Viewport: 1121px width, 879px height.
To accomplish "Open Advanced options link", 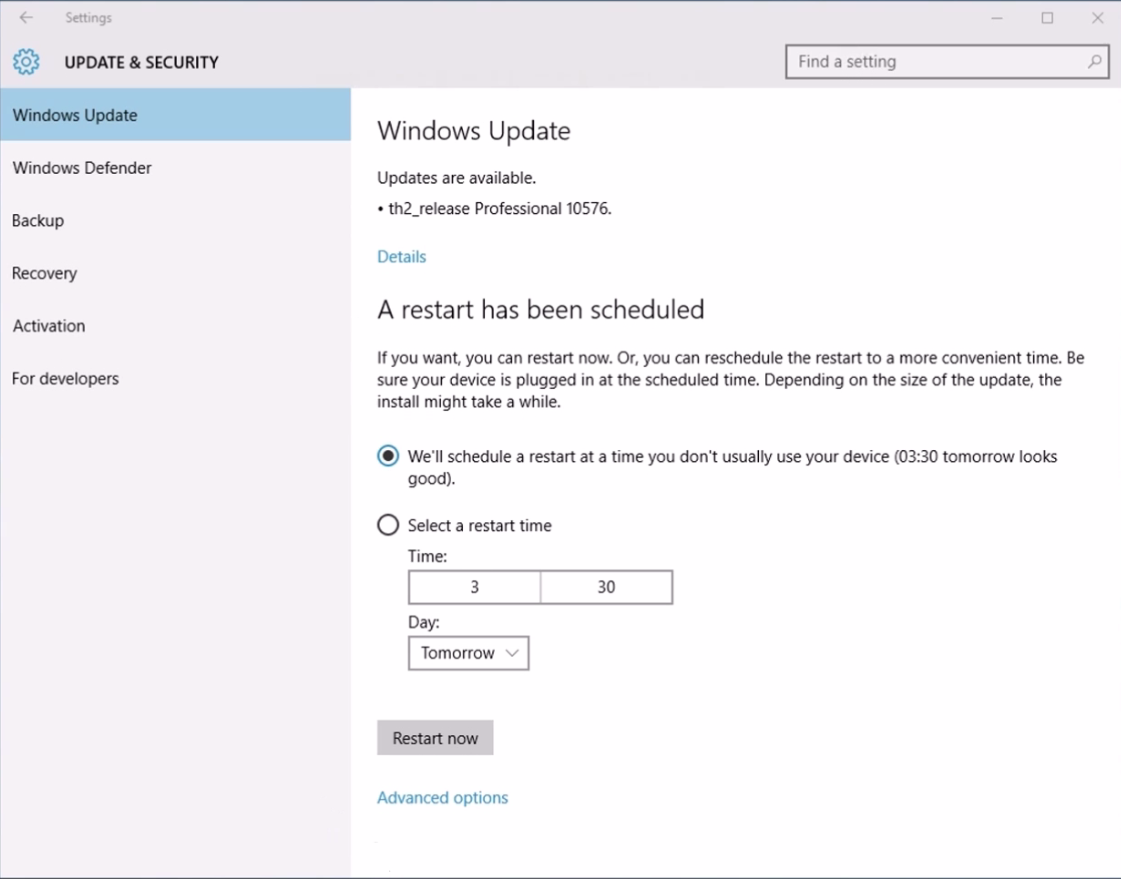I will pos(443,798).
